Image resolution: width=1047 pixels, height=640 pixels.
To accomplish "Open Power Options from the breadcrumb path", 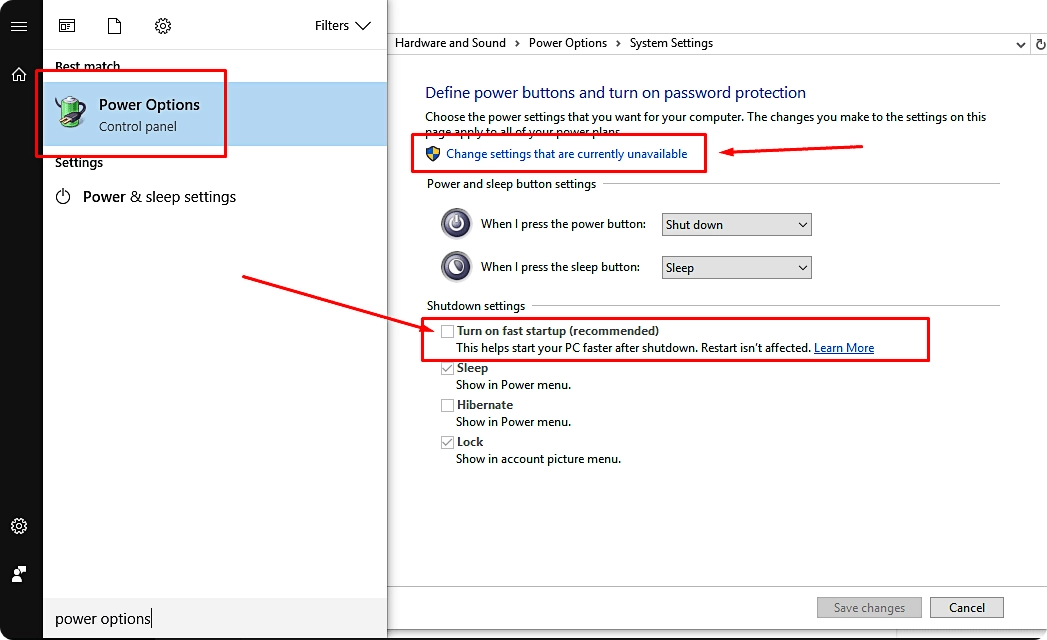I will click(x=568, y=43).
